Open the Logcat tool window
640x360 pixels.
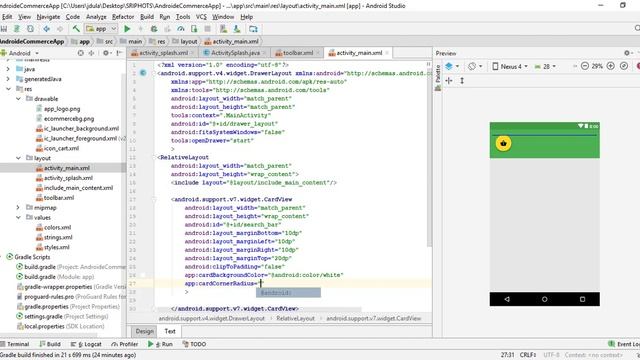tap(86, 344)
